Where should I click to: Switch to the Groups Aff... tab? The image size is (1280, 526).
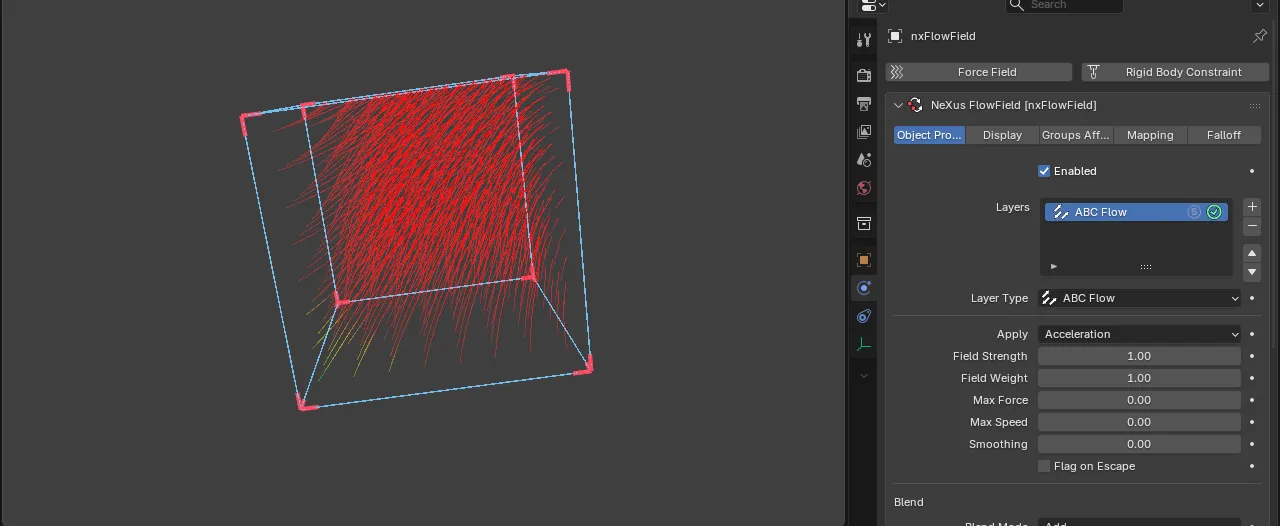1076,135
